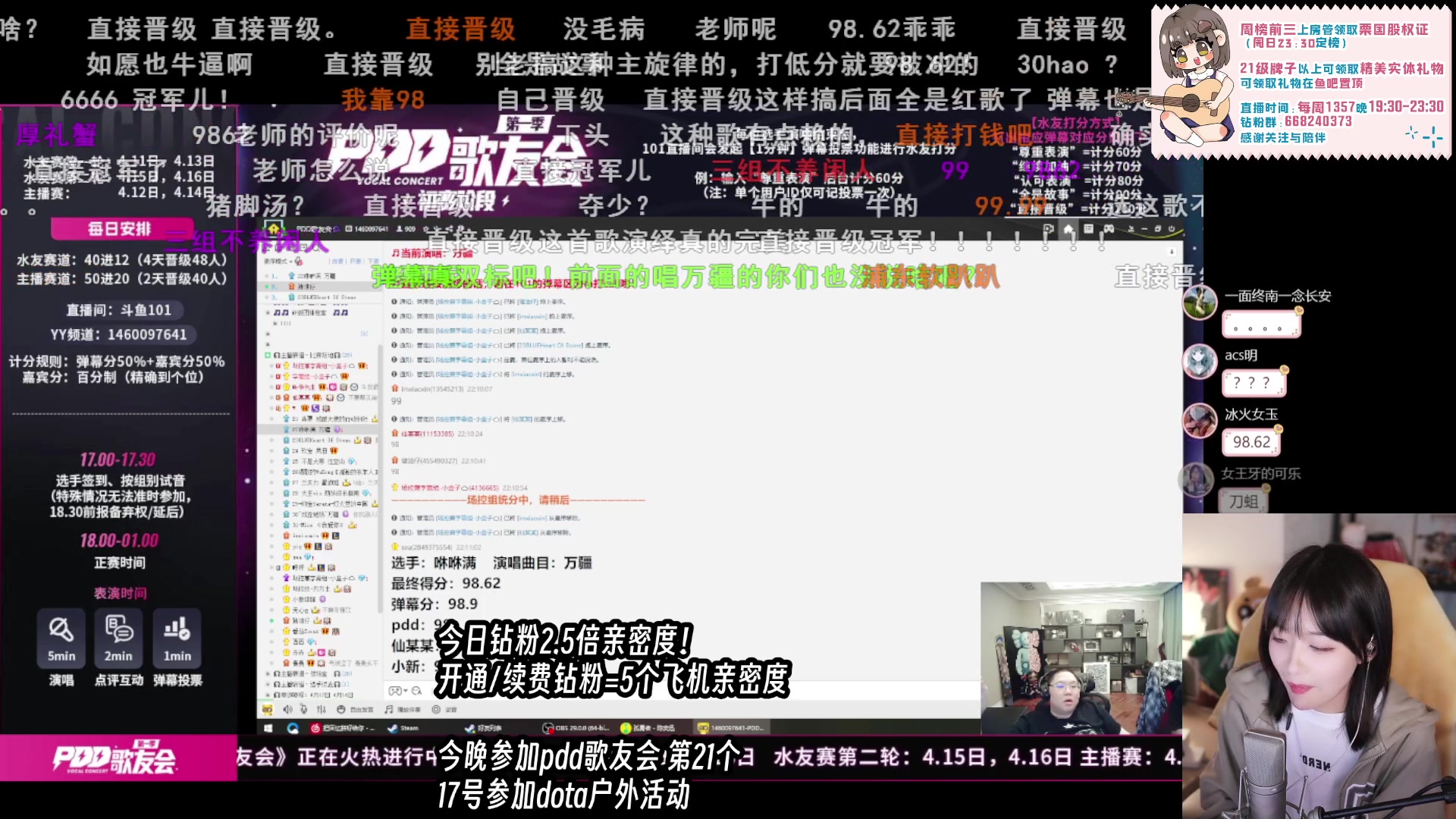Click the 18.00-01.00 schedule time
This screenshot has height=819, width=1456.
coord(119,541)
